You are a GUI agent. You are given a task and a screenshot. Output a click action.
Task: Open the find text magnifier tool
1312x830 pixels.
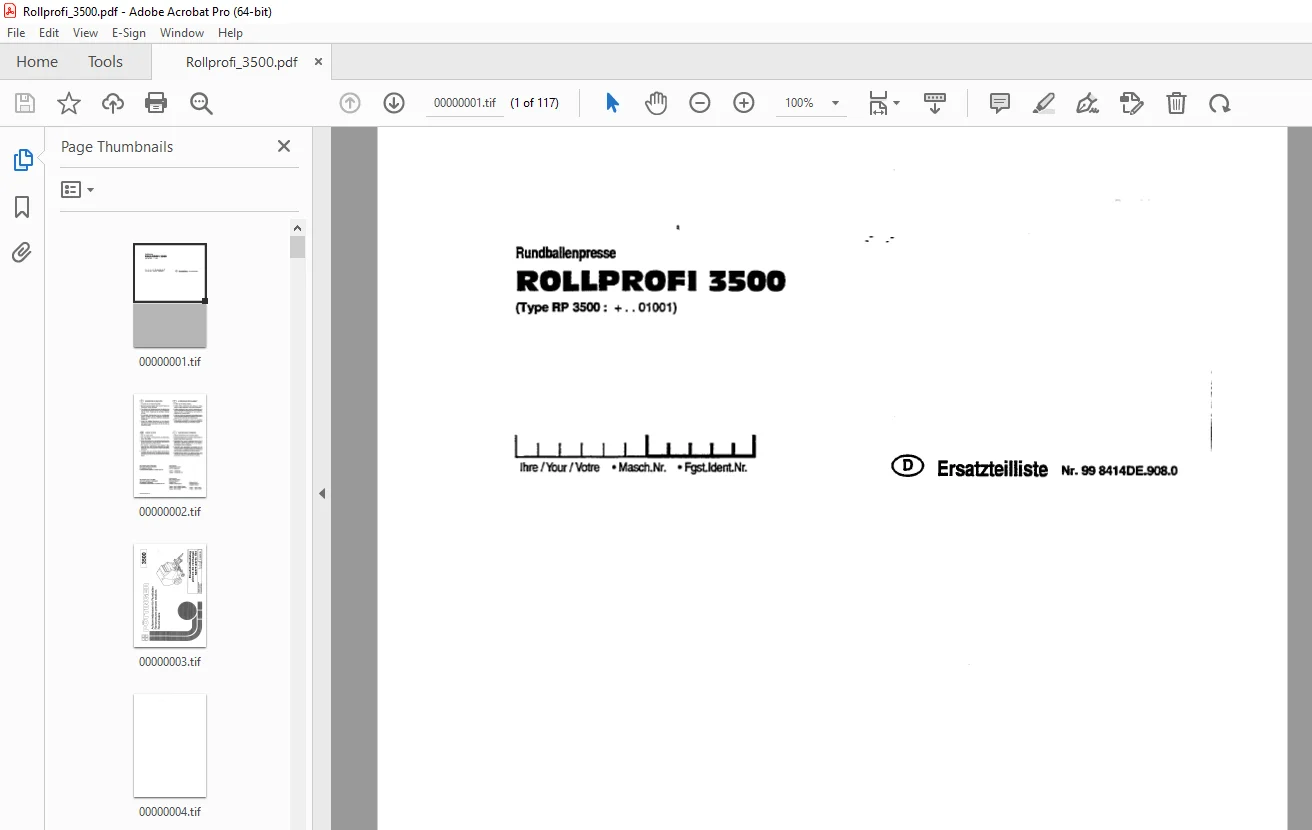[201, 103]
